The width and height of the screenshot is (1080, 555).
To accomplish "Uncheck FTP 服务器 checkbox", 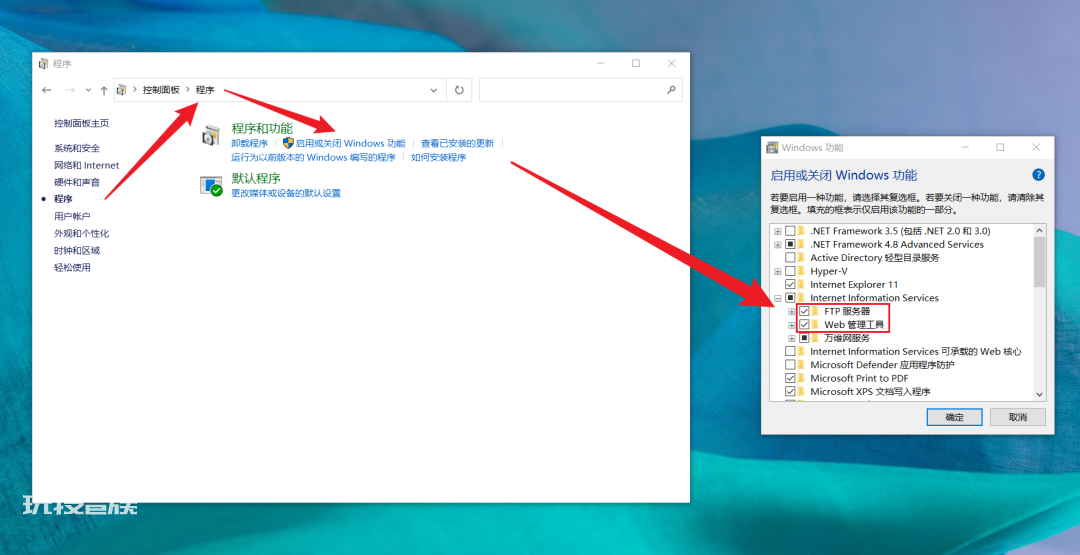I will tap(804, 311).
